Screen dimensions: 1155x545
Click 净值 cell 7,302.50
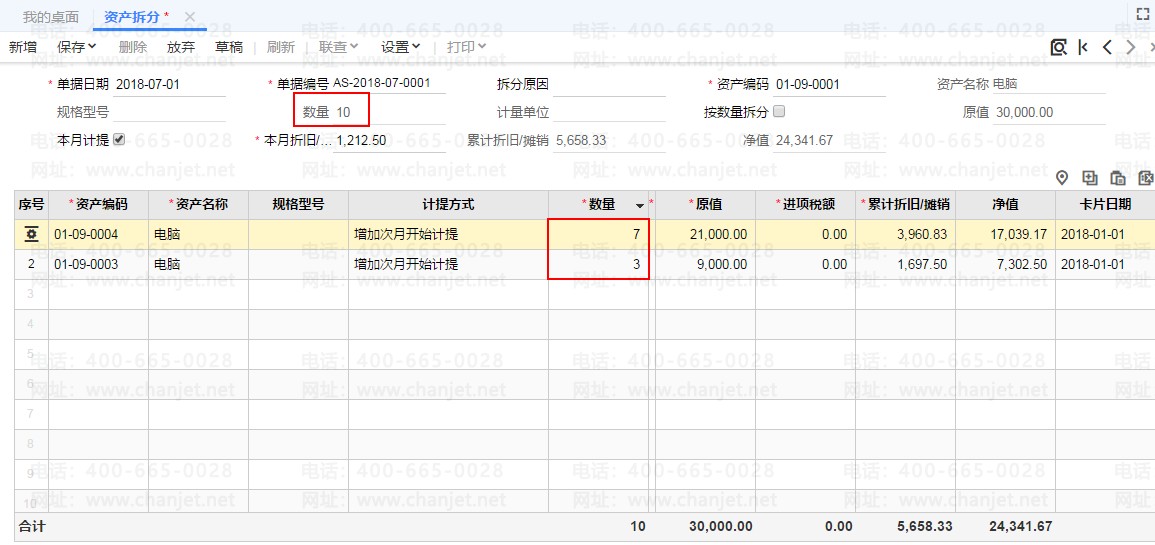(x=1005, y=264)
